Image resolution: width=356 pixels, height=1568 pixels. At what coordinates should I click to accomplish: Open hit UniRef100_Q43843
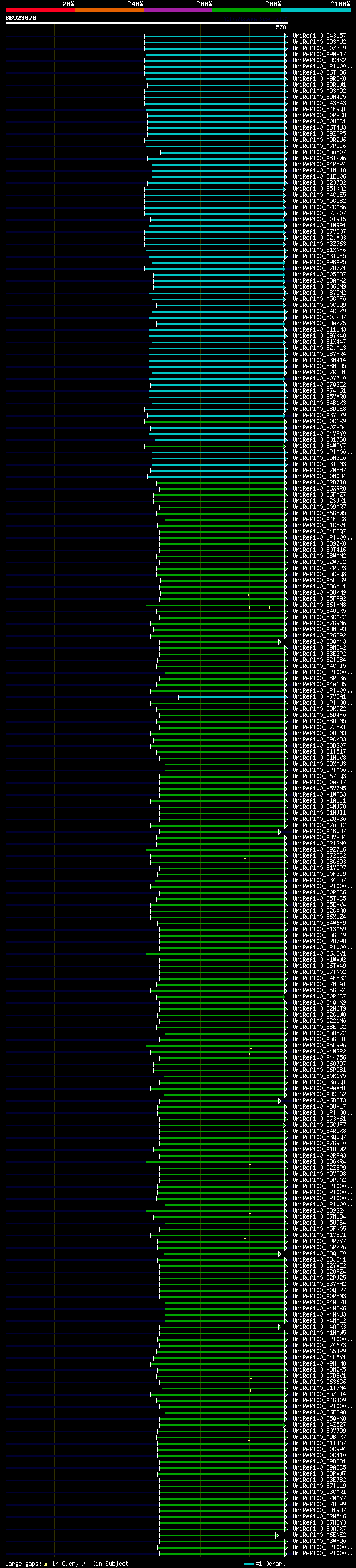point(319,103)
